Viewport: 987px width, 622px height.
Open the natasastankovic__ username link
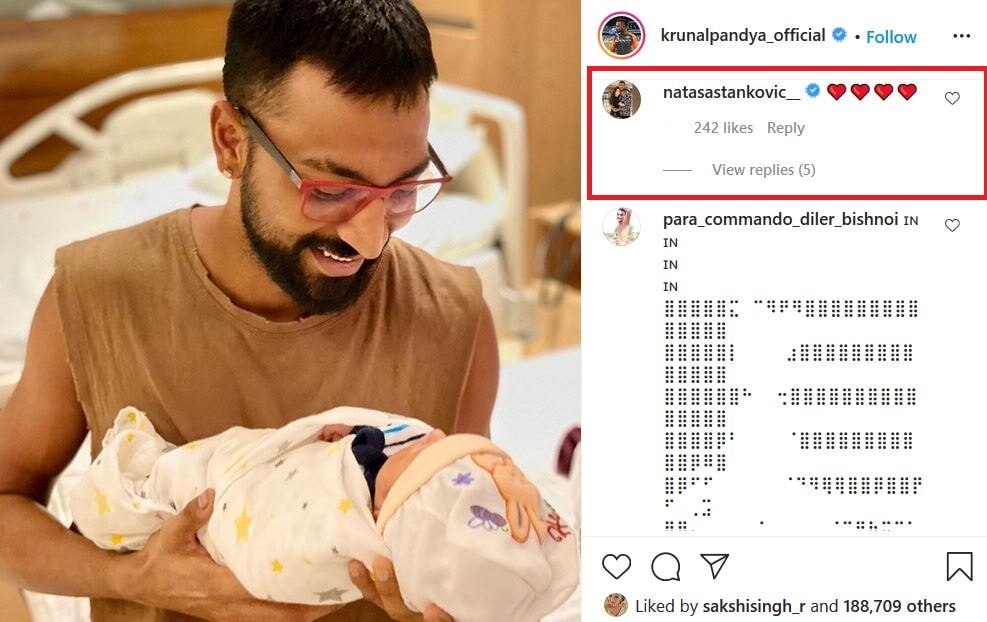click(x=731, y=93)
